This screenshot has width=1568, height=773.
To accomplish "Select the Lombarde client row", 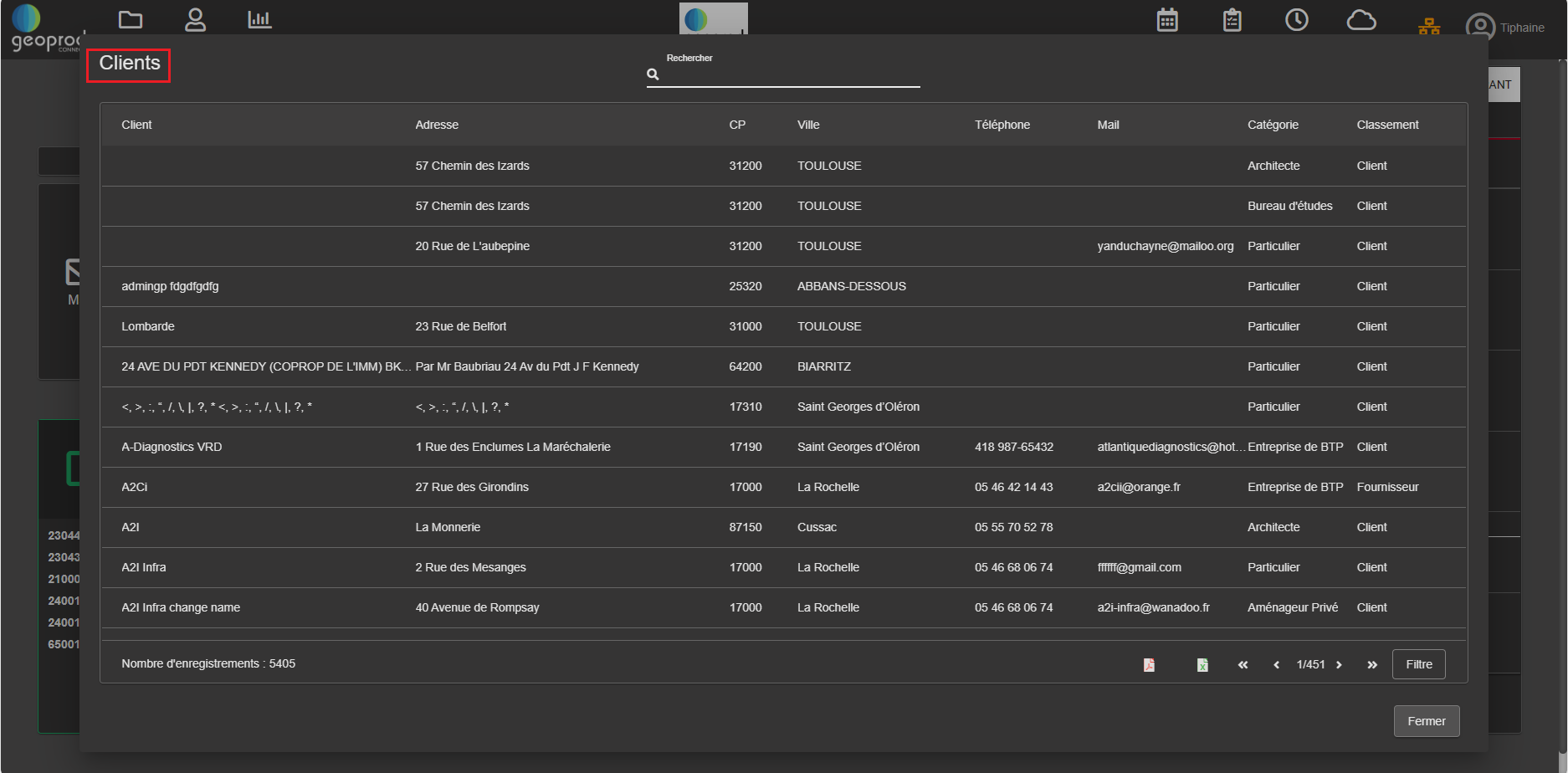I will (783, 326).
